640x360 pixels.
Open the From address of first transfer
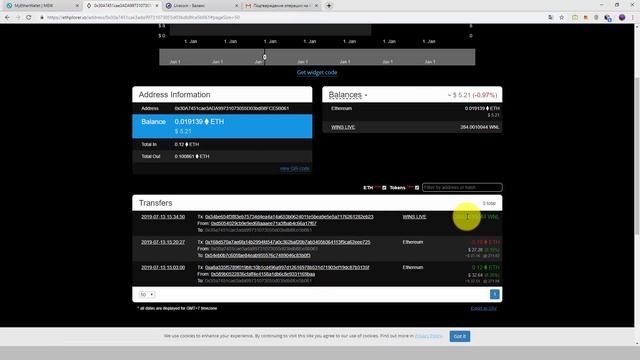pos(263,223)
